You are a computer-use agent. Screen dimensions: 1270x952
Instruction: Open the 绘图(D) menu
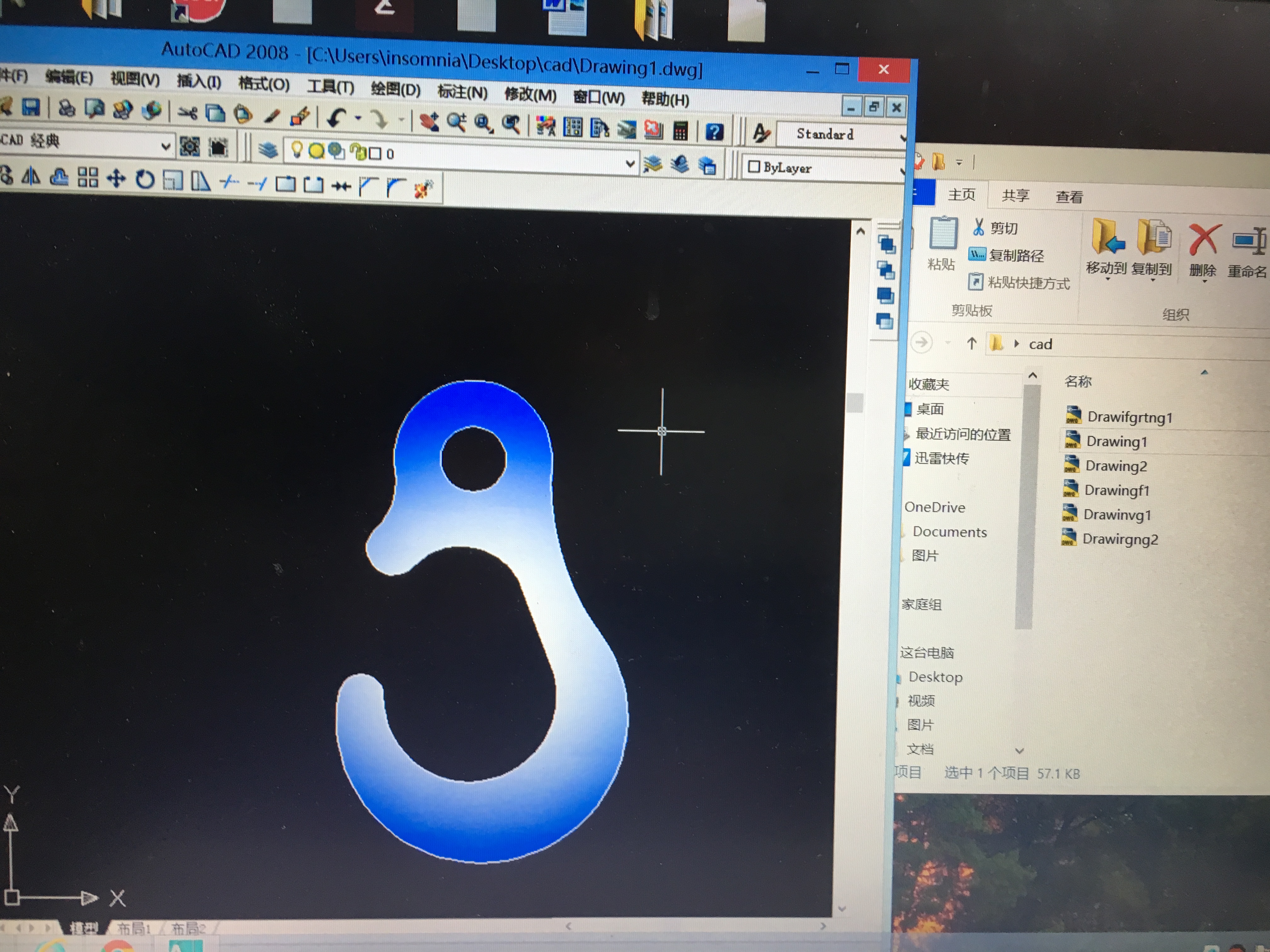[395, 89]
